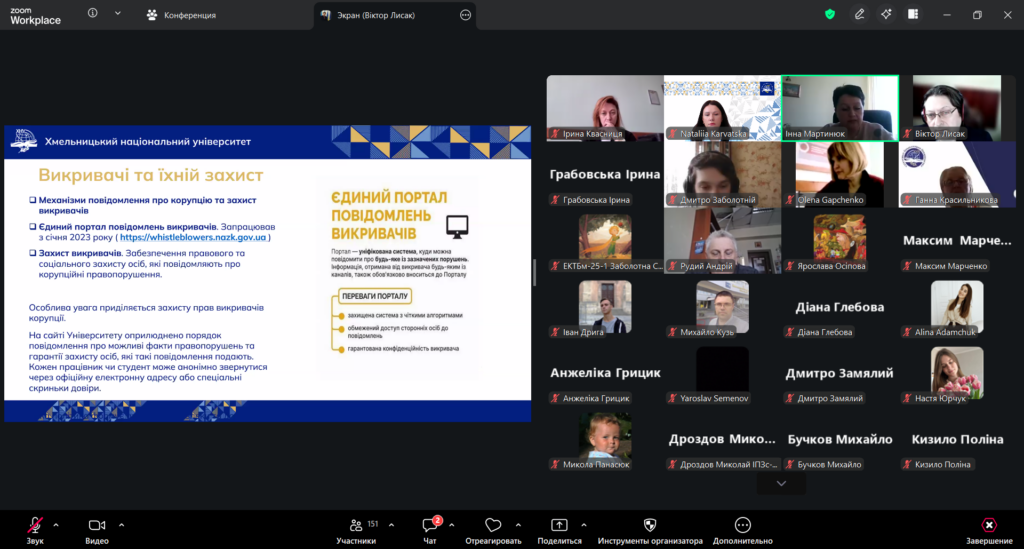Turn on camera with the Видео button
This screenshot has height=549, width=1024.
point(97,526)
